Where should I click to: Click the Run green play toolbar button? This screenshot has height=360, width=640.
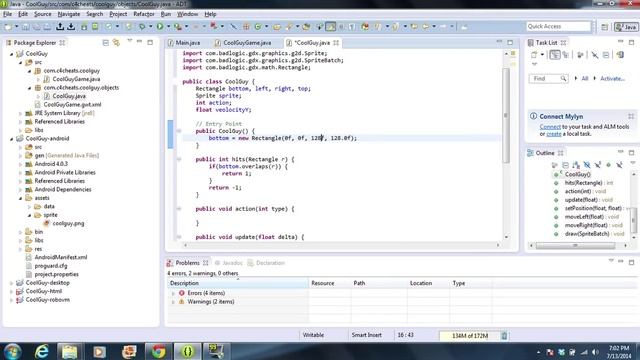tap(160, 27)
